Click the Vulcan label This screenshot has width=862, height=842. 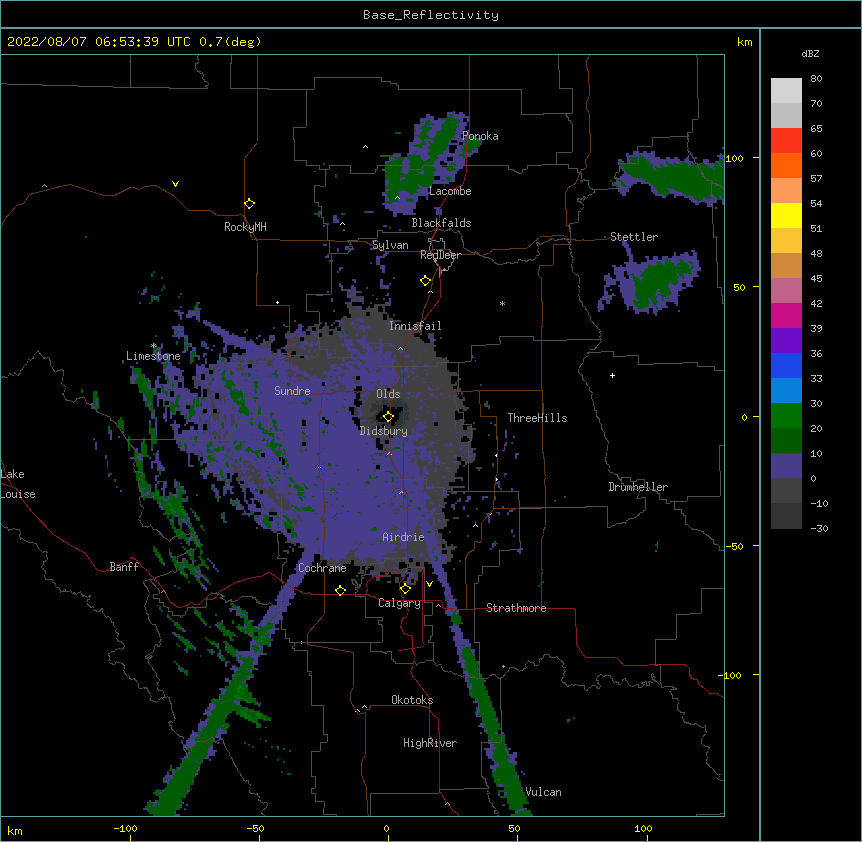click(543, 792)
